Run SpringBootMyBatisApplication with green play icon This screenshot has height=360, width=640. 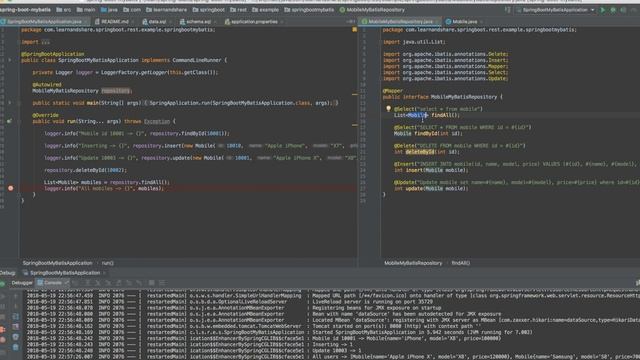click(603, 10)
